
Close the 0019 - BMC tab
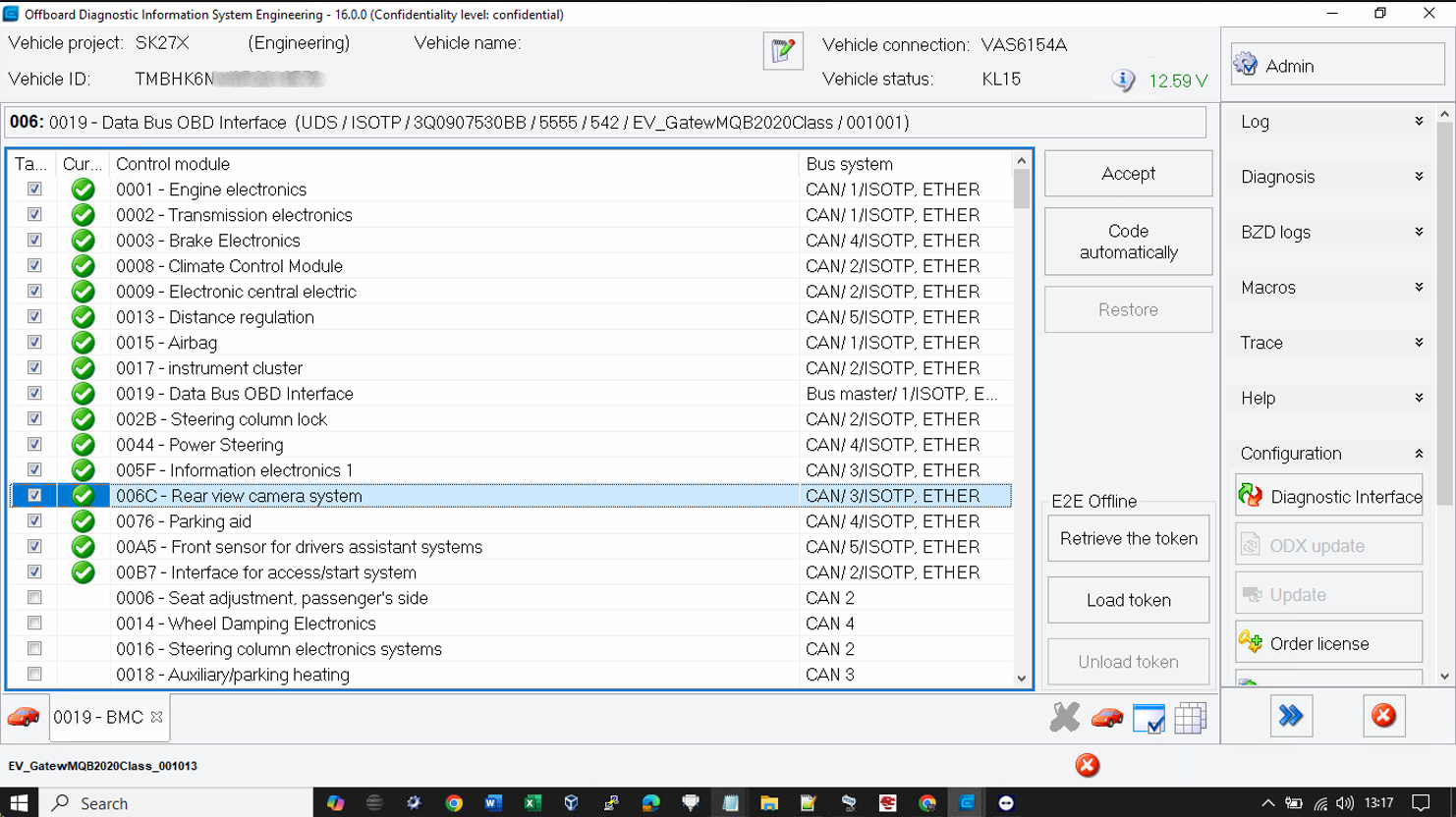pos(156,718)
